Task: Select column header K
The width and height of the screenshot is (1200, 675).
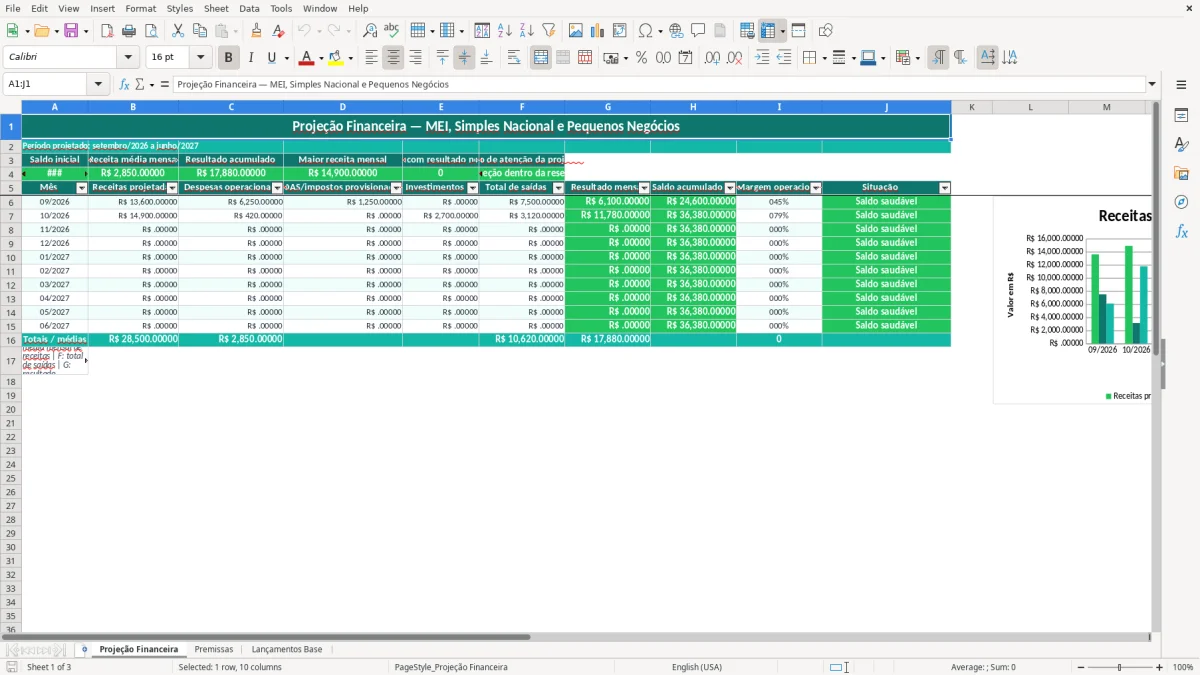Action: pyautogui.click(x=971, y=107)
